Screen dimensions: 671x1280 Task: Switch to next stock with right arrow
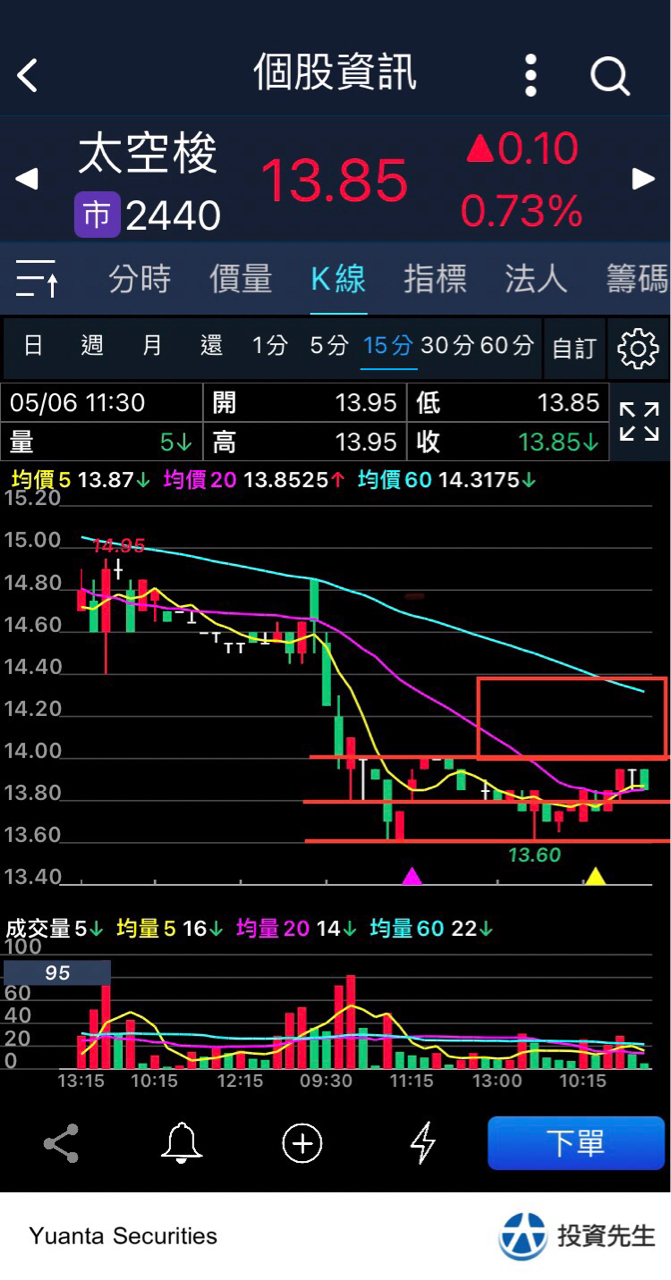(x=643, y=180)
